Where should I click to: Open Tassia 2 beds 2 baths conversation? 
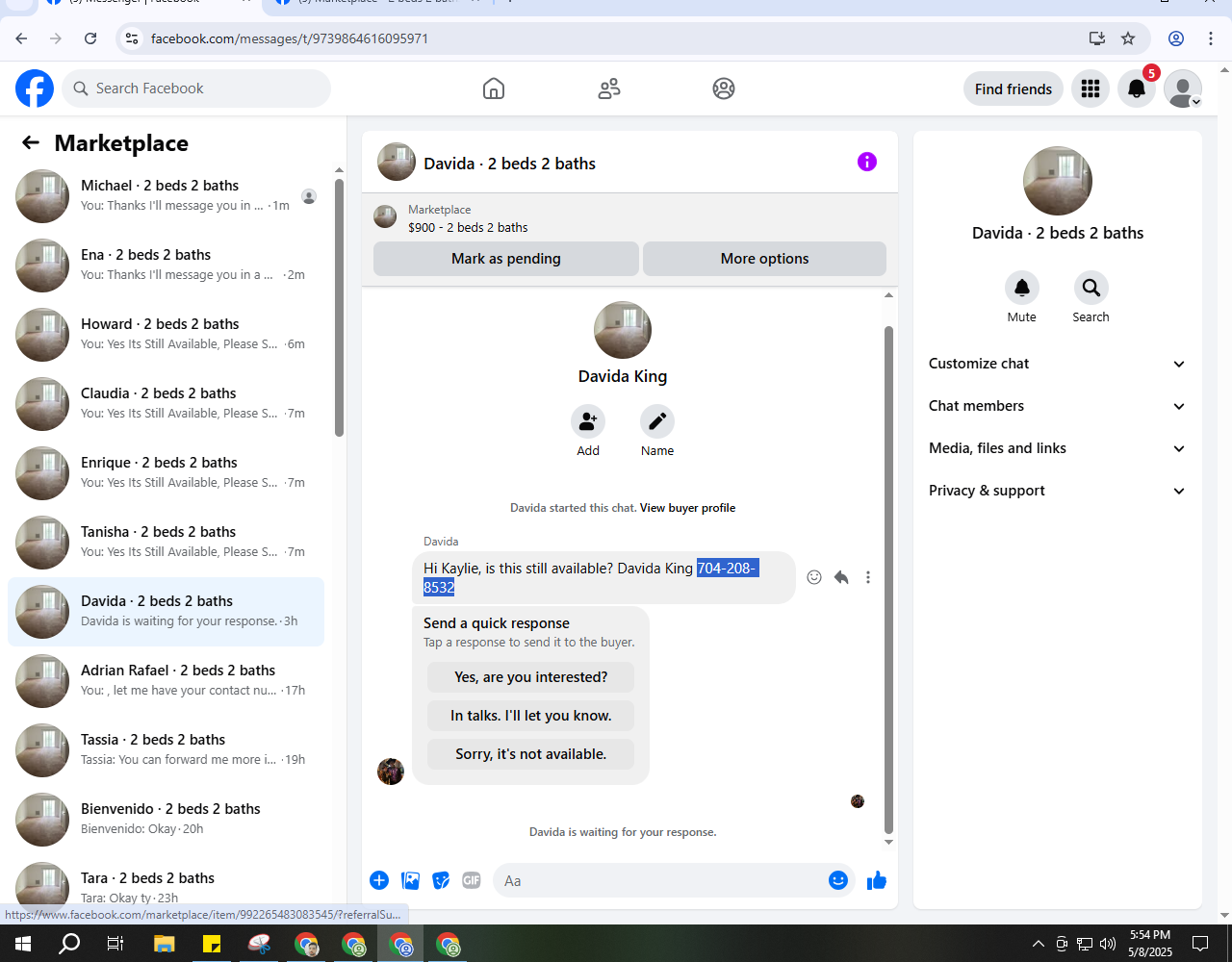point(166,750)
